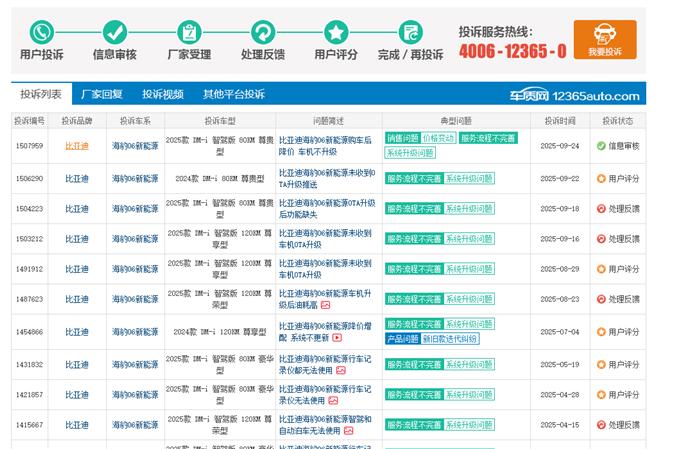The image size is (700, 449).
Task: Click the 信息审核 checkmark icon
Action: (x=115, y=32)
